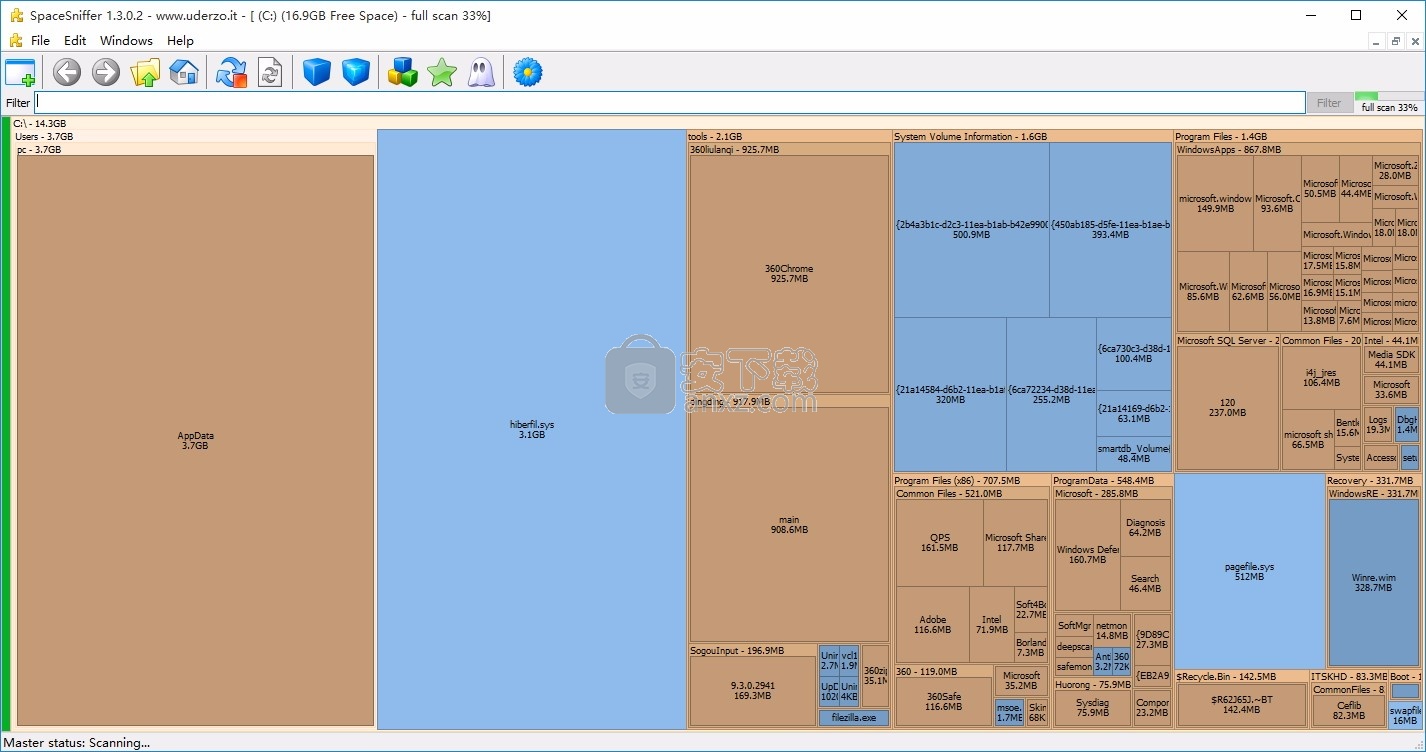Show less detail with solid cube icon
Image resolution: width=1426 pixels, height=752 pixels.
317,72
